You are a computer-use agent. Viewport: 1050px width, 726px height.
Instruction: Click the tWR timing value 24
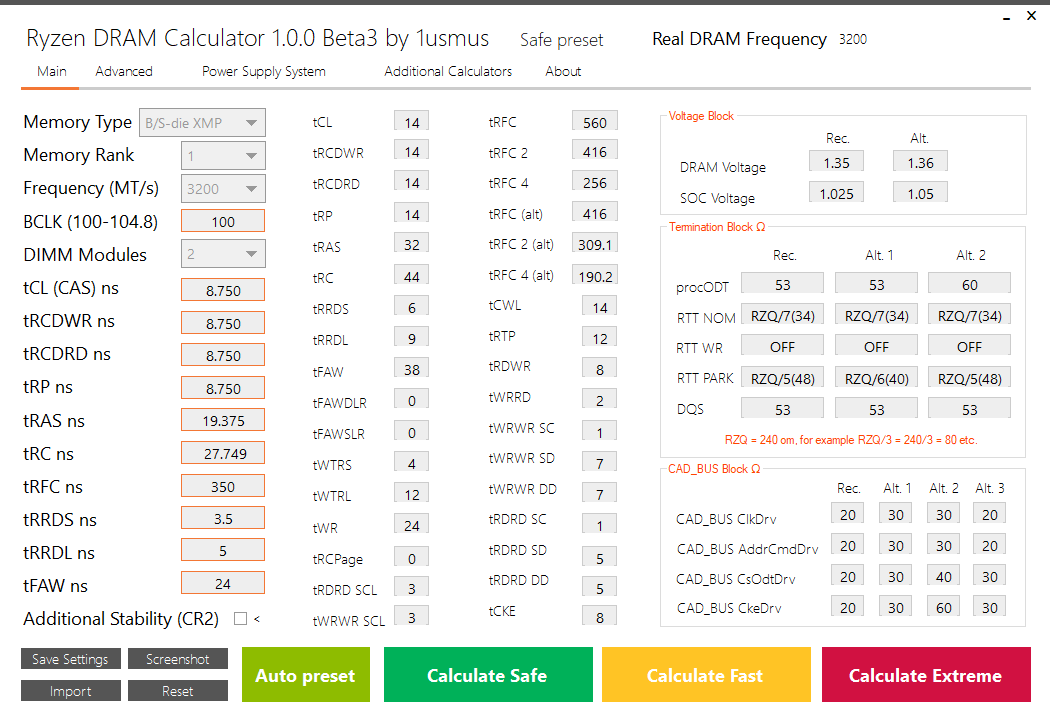411,525
